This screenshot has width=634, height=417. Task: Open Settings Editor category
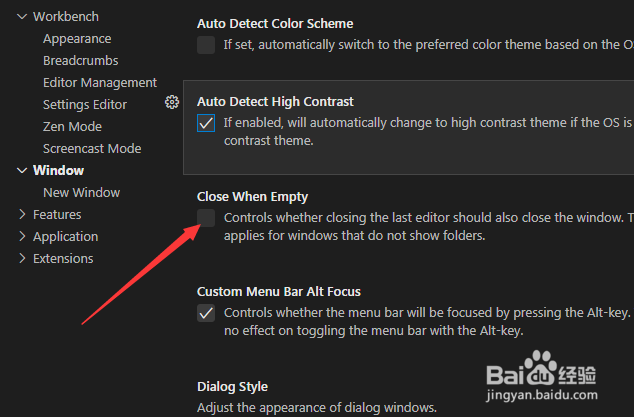[85, 105]
